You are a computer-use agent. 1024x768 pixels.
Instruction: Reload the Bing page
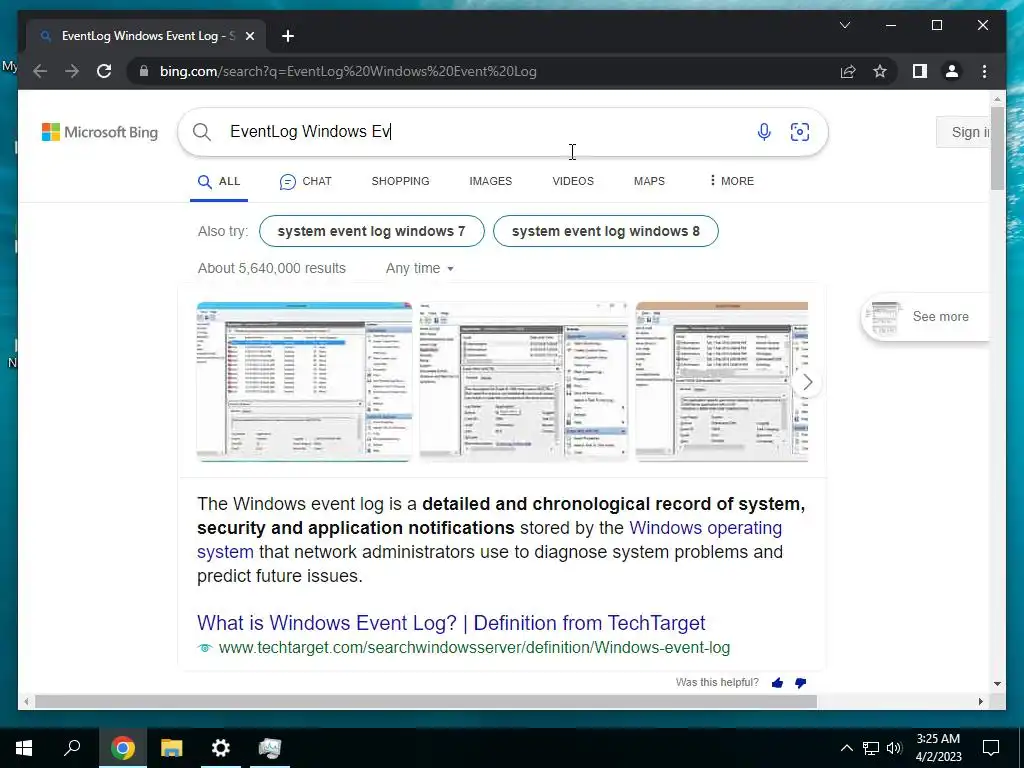pos(104,71)
